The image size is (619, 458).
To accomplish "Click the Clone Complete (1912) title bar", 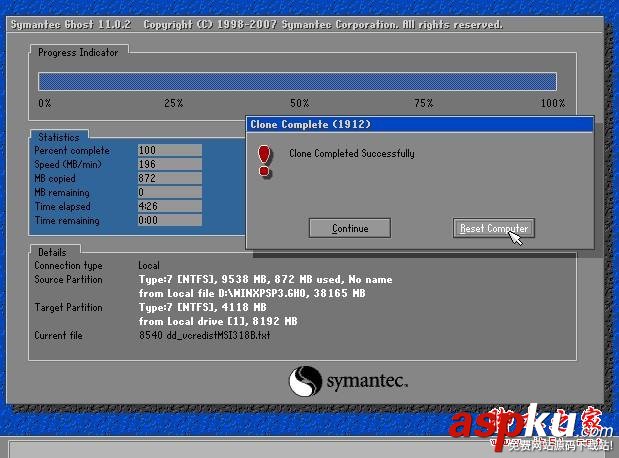I will click(x=420, y=124).
